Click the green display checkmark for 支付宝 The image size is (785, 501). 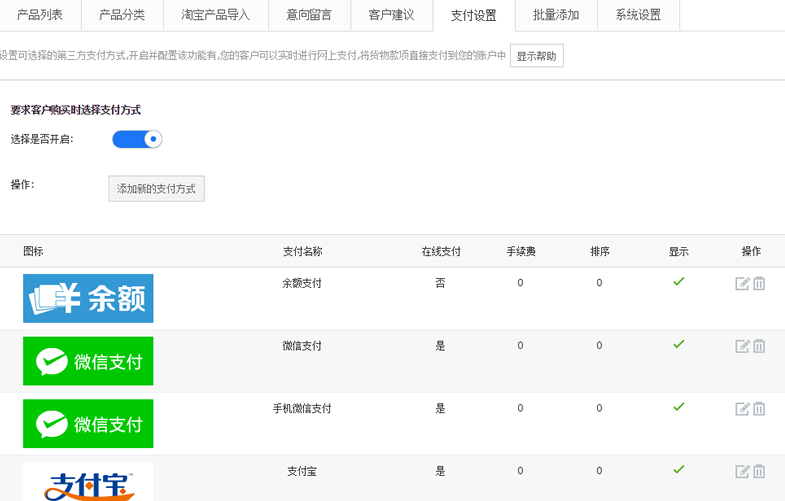coord(679,469)
